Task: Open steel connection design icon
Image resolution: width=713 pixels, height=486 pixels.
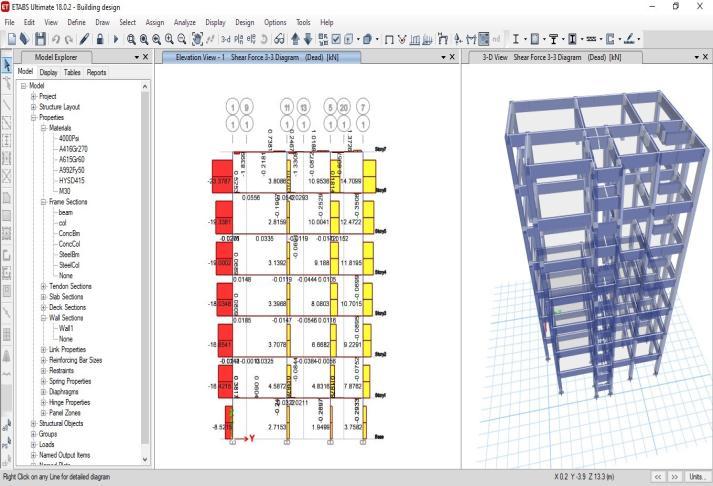Action: point(629,39)
